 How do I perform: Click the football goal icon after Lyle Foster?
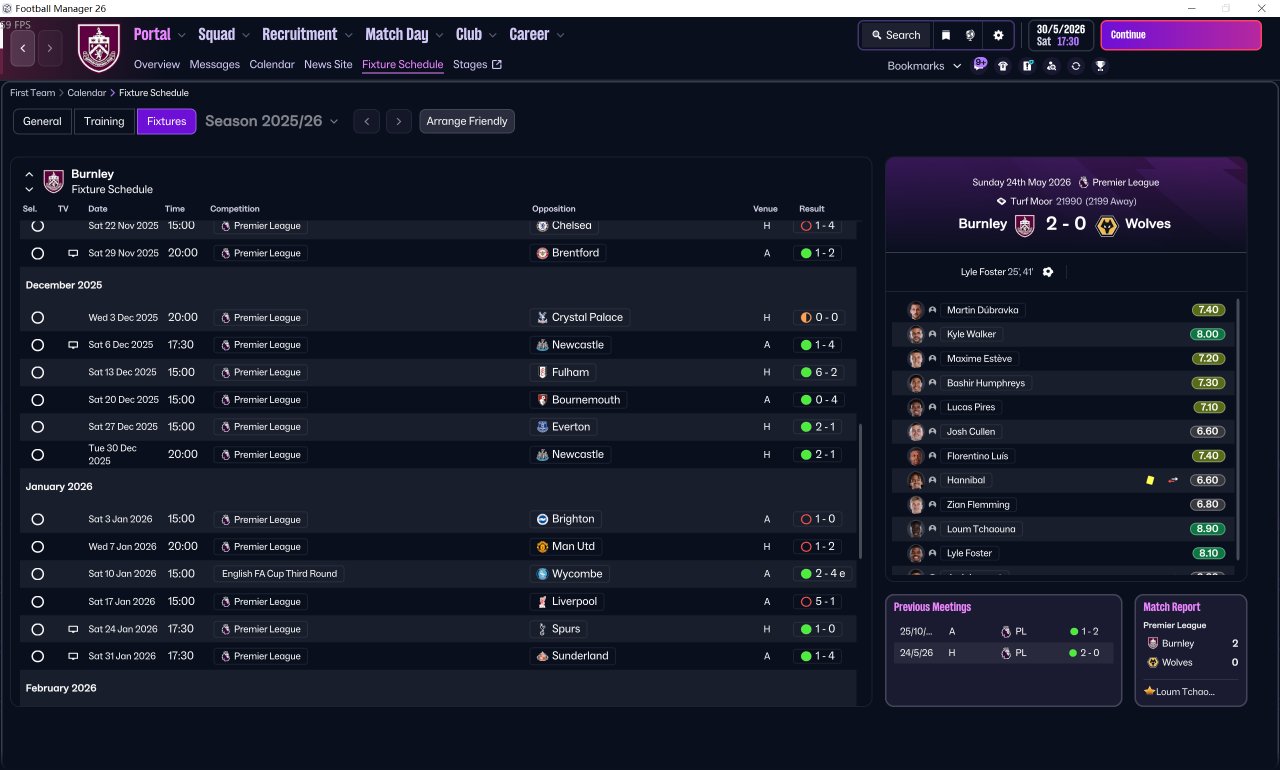pyautogui.click(x=1048, y=272)
